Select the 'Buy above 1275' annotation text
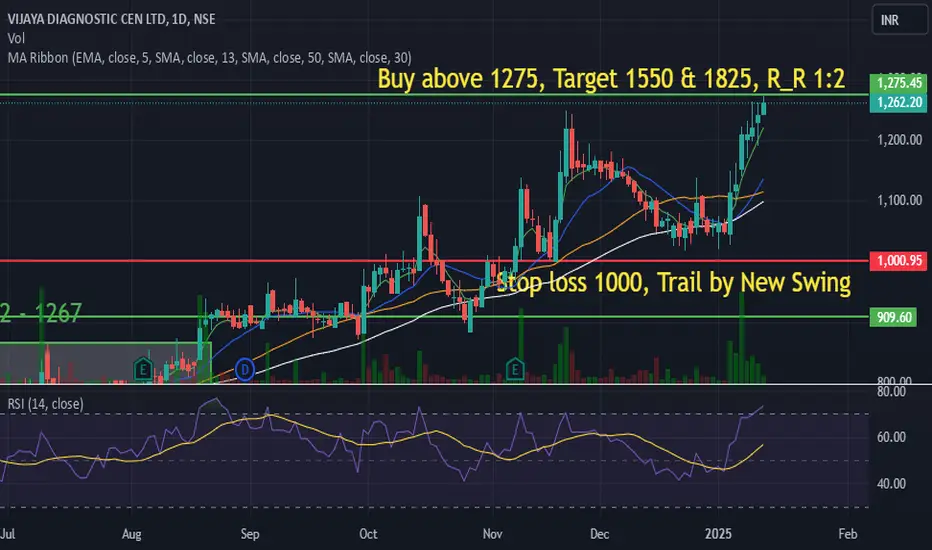 pos(611,78)
